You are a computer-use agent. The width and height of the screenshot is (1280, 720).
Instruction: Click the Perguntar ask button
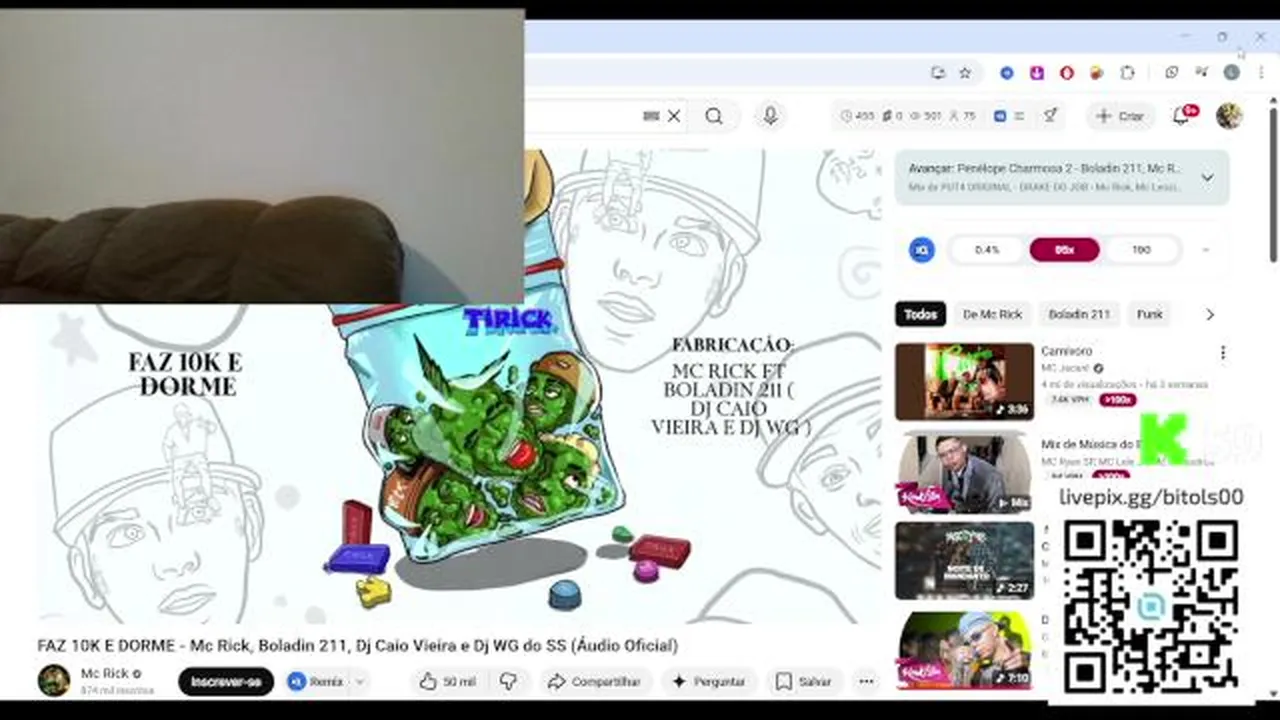[709, 682]
